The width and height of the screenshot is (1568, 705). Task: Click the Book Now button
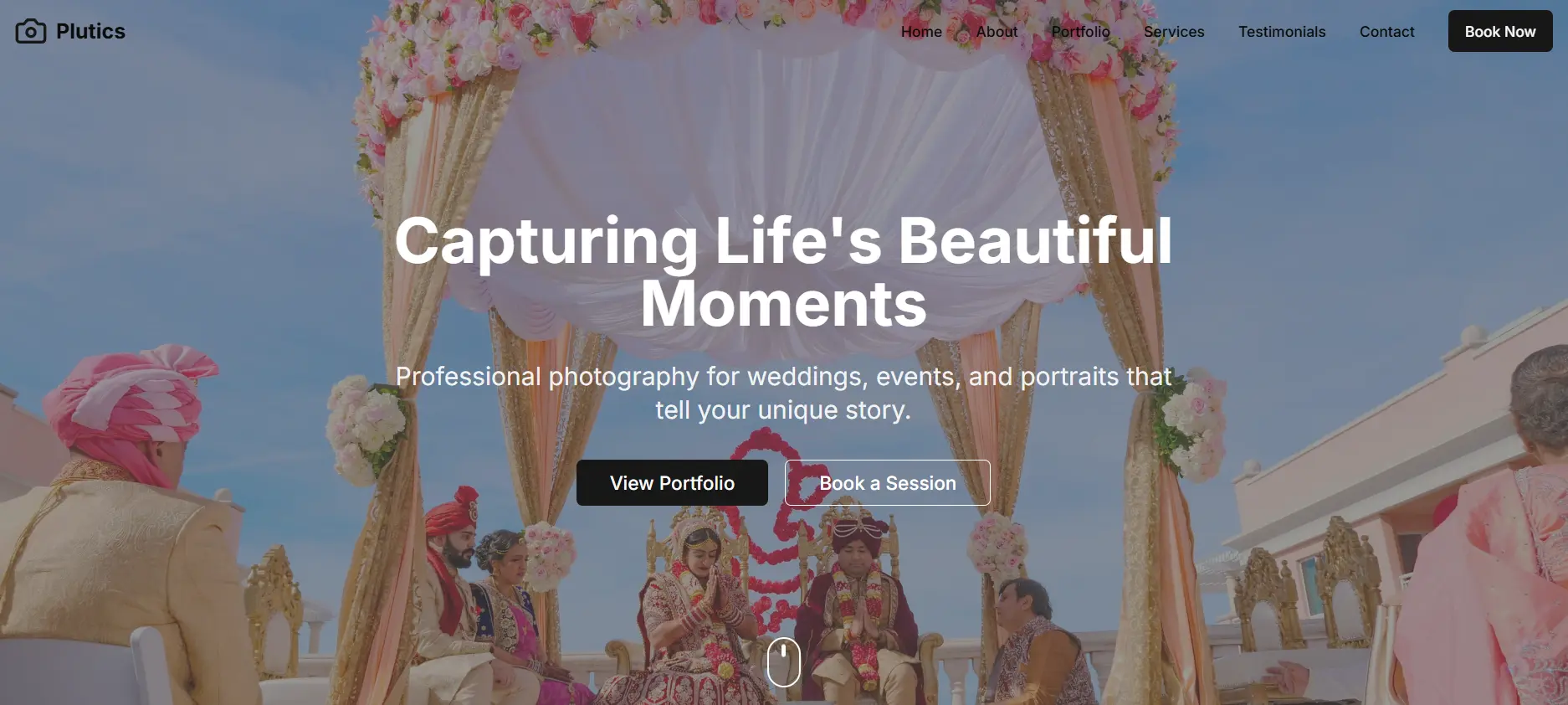pyautogui.click(x=1500, y=31)
